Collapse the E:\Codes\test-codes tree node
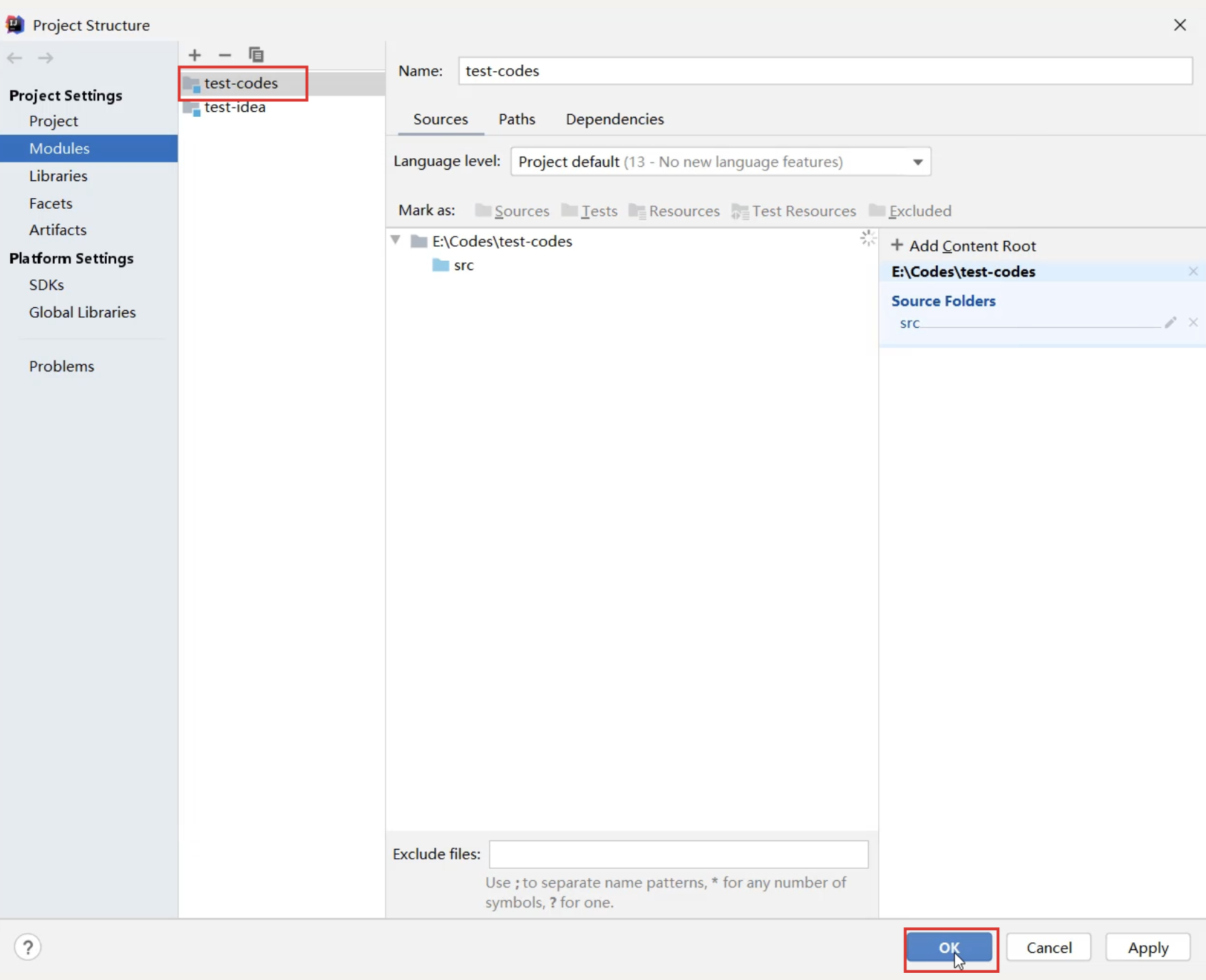This screenshot has width=1206, height=980. [x=396, y=241]
